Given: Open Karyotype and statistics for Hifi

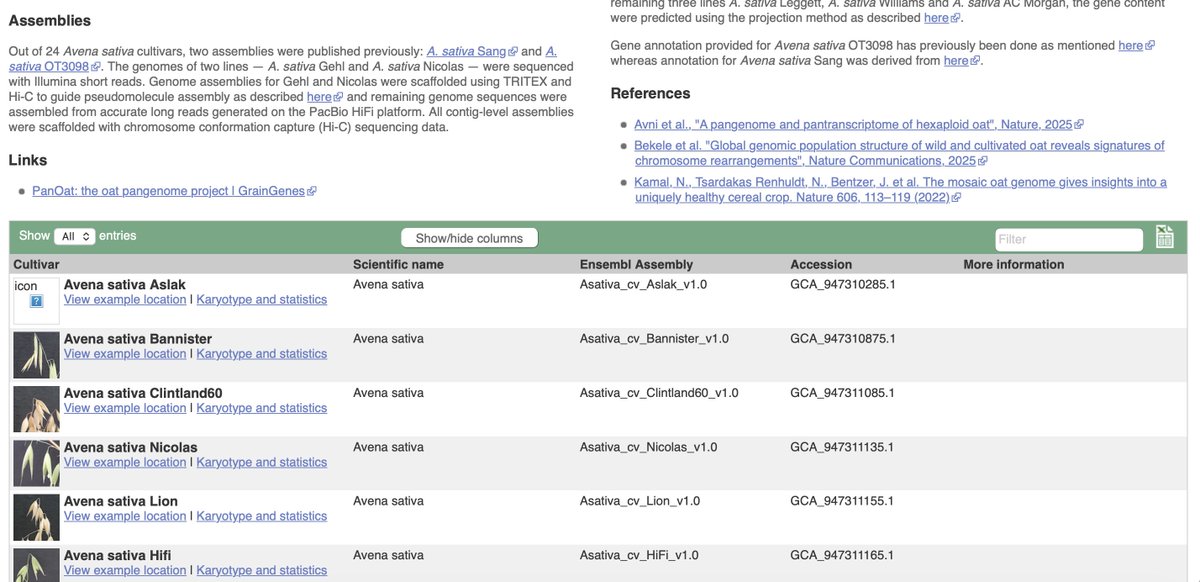Looking at the screenshot, I should (x=262, y=569).
